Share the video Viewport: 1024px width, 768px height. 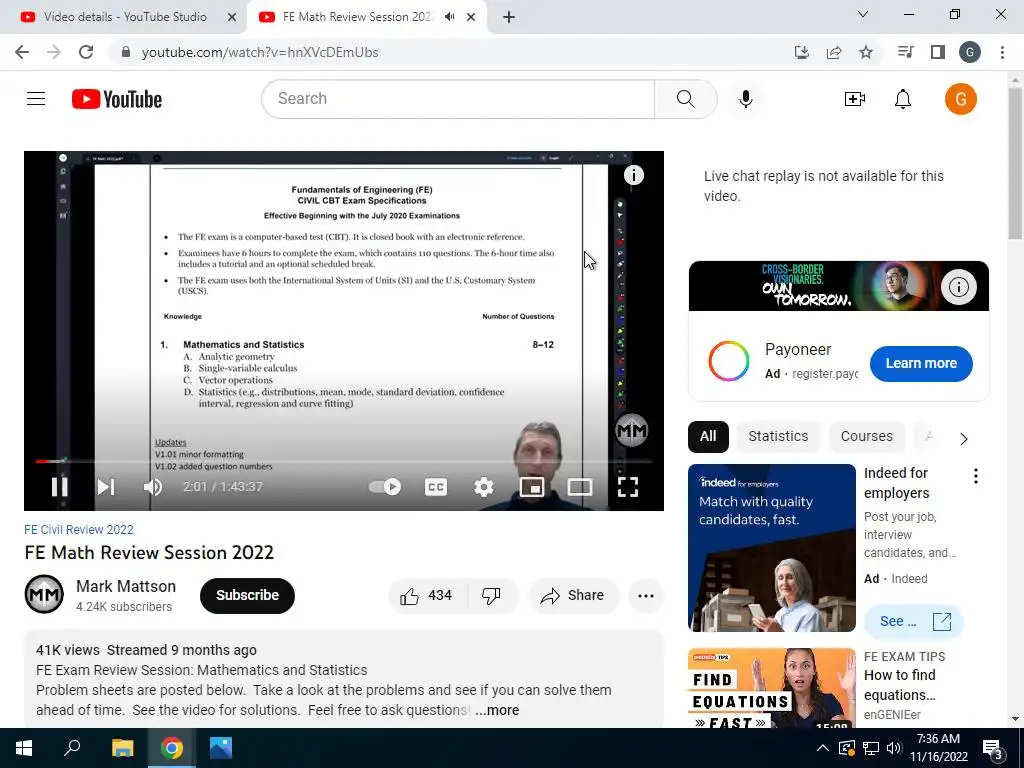[573, 595]
